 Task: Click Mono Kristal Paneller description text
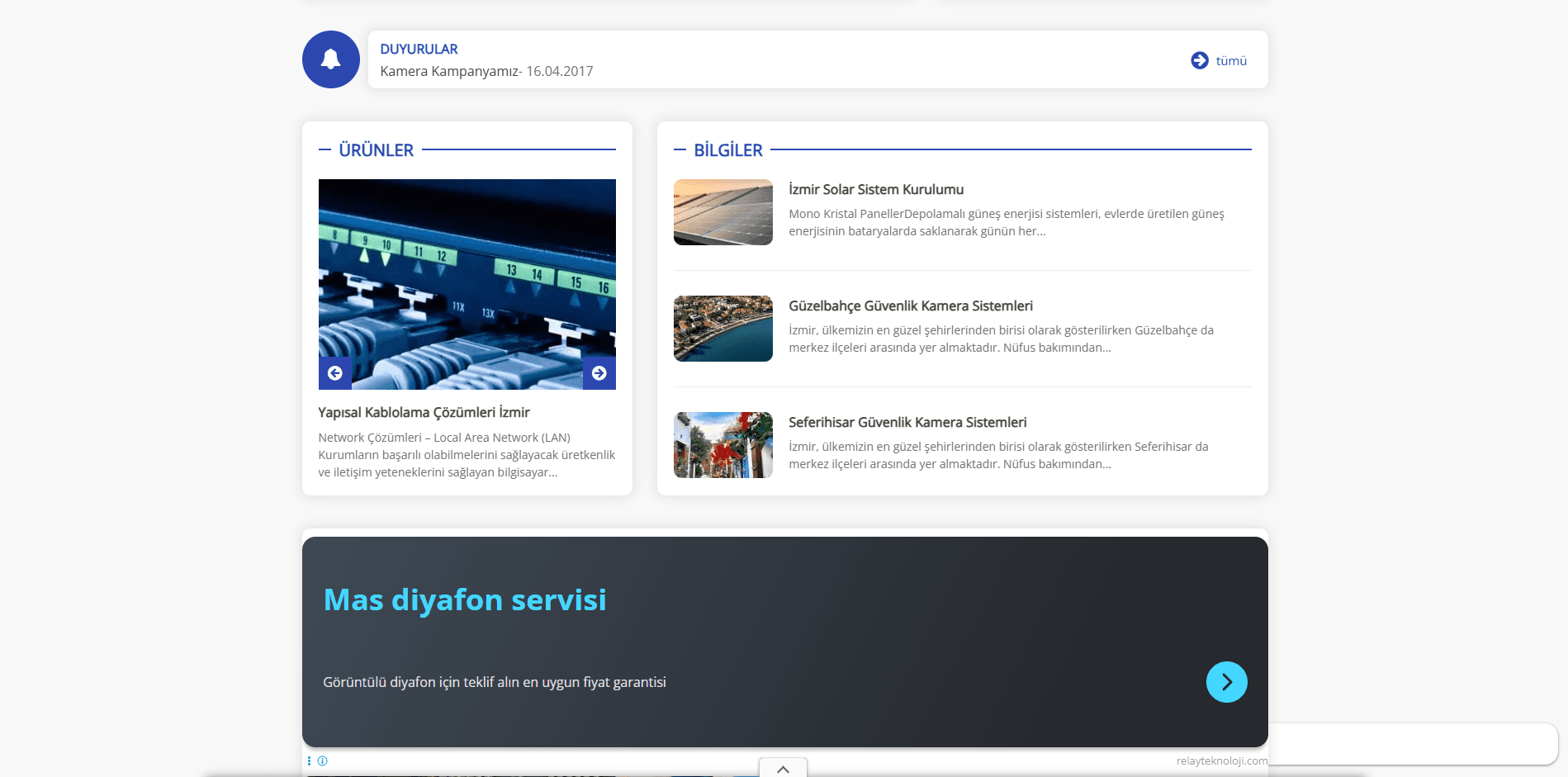point(1007,222)
